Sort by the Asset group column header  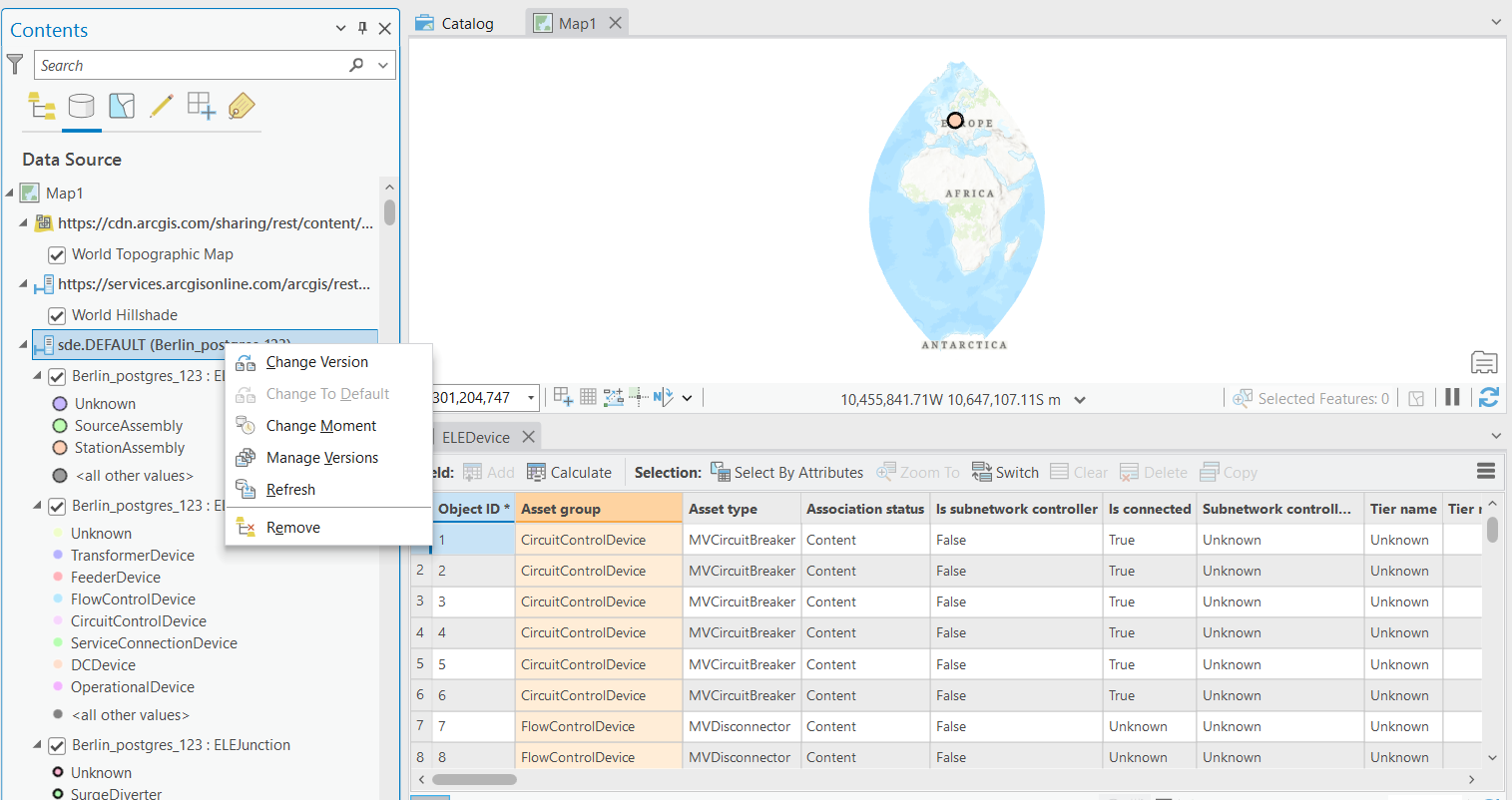point(599,509)
